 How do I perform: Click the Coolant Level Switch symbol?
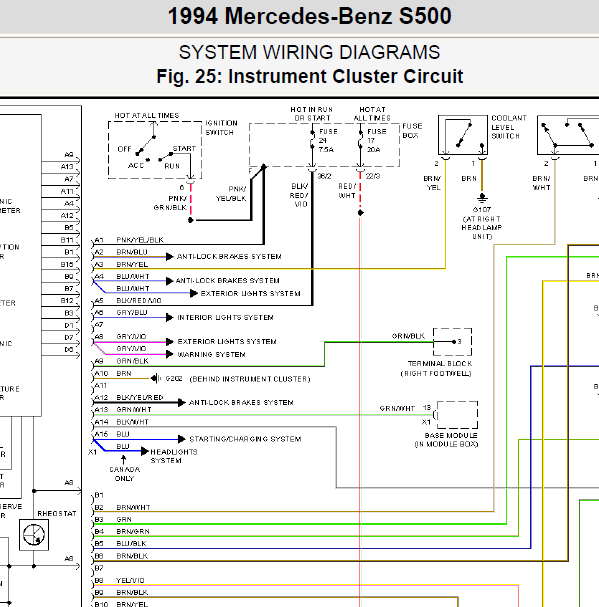click(463, 135)
